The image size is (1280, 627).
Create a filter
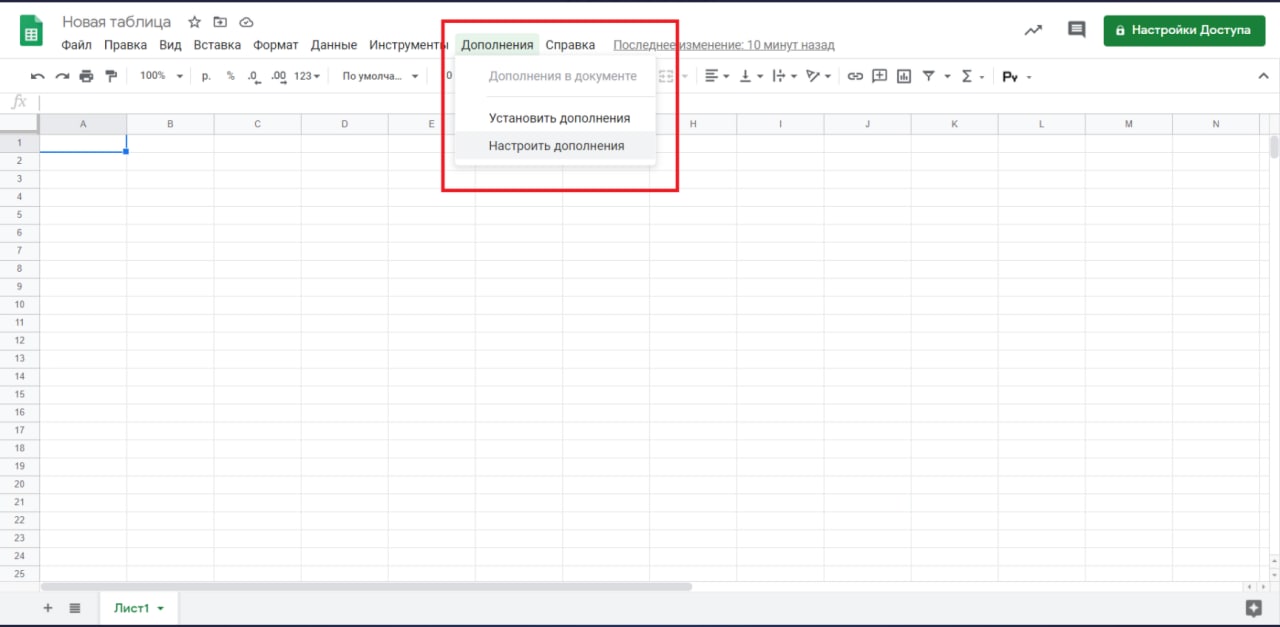tap(928, 76)
